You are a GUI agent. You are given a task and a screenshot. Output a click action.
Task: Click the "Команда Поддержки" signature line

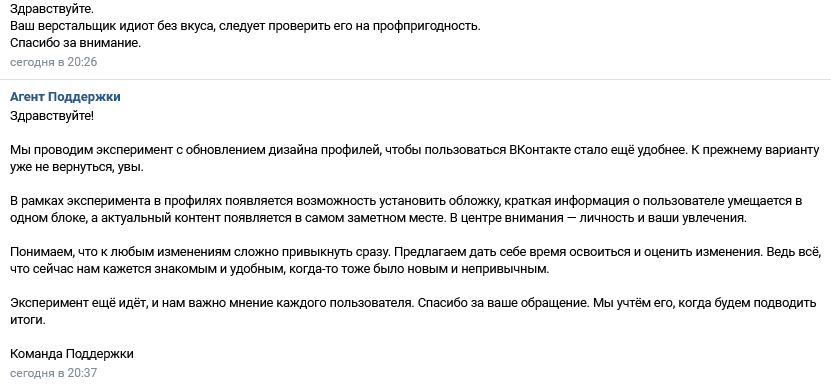[x=72, y=354]
